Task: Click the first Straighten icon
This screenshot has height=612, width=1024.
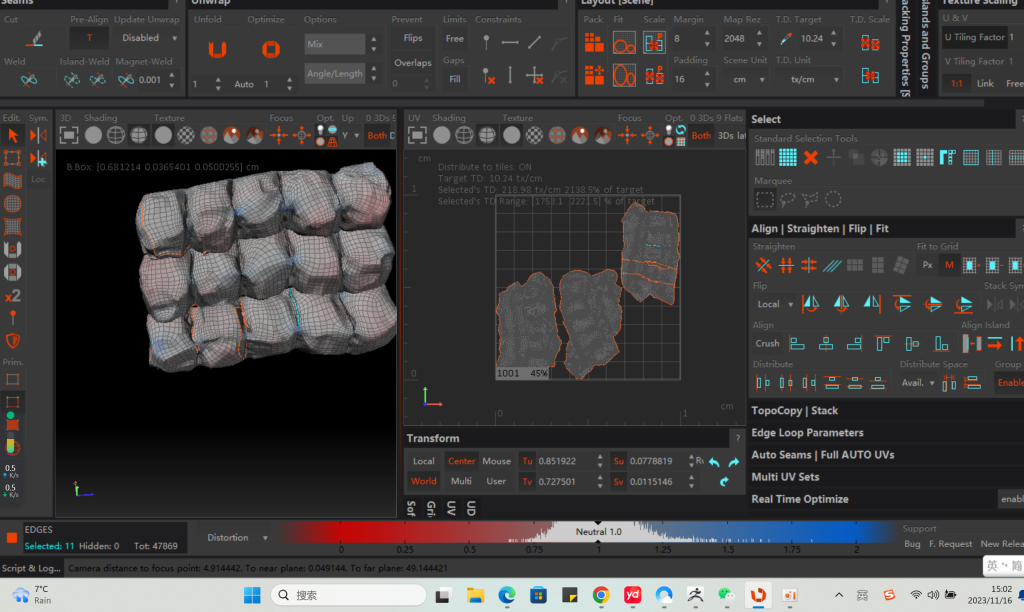Action: (x=763, y=265)
